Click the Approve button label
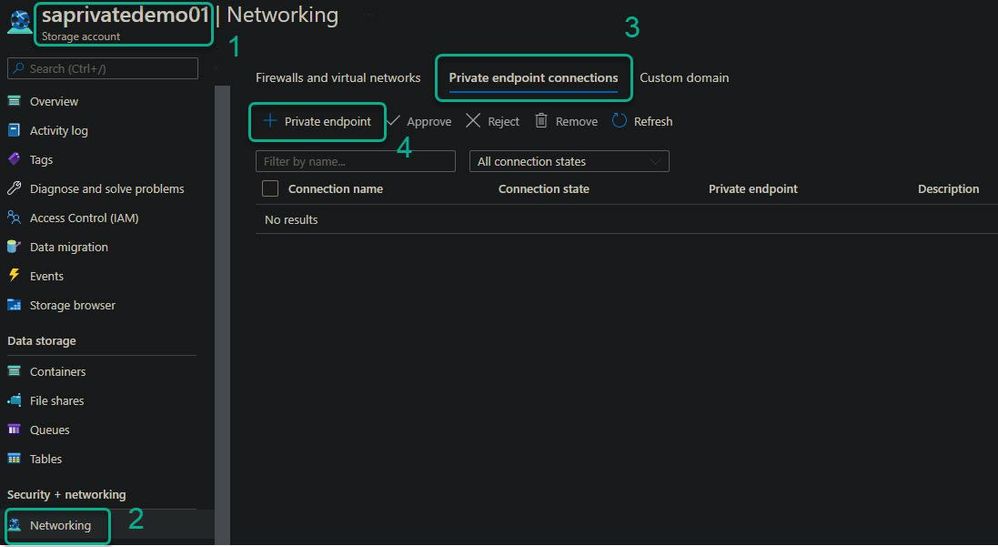Screen dimensions: 998x547 pyautogui.click(x=429, y=122)
